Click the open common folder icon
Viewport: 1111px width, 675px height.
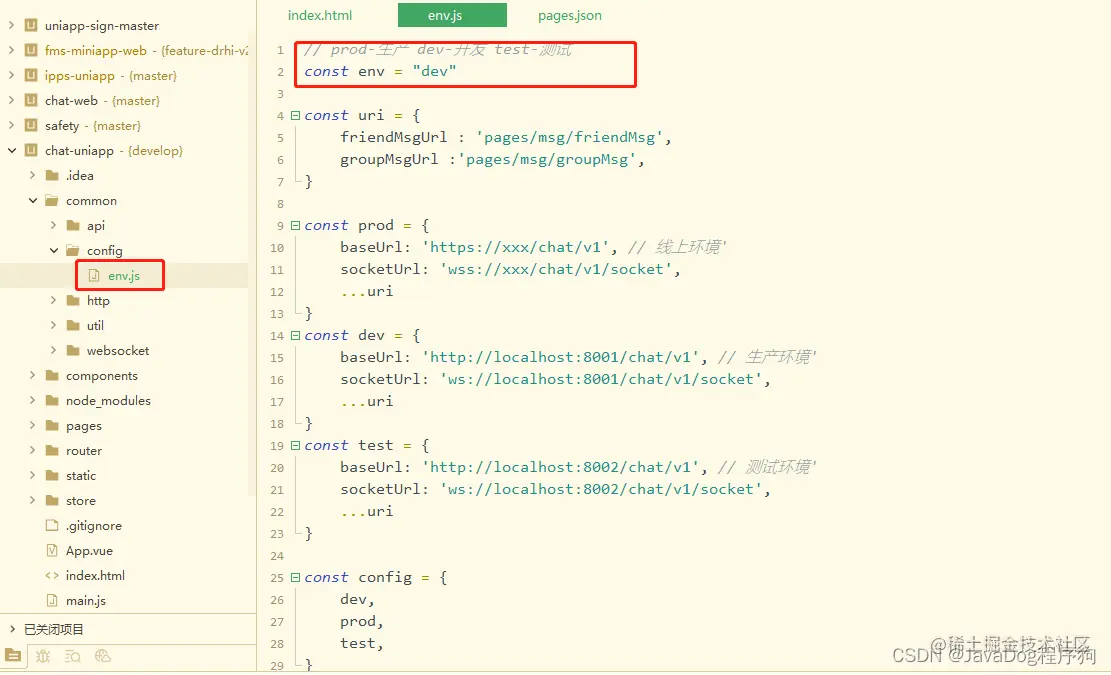pos(52,200)
